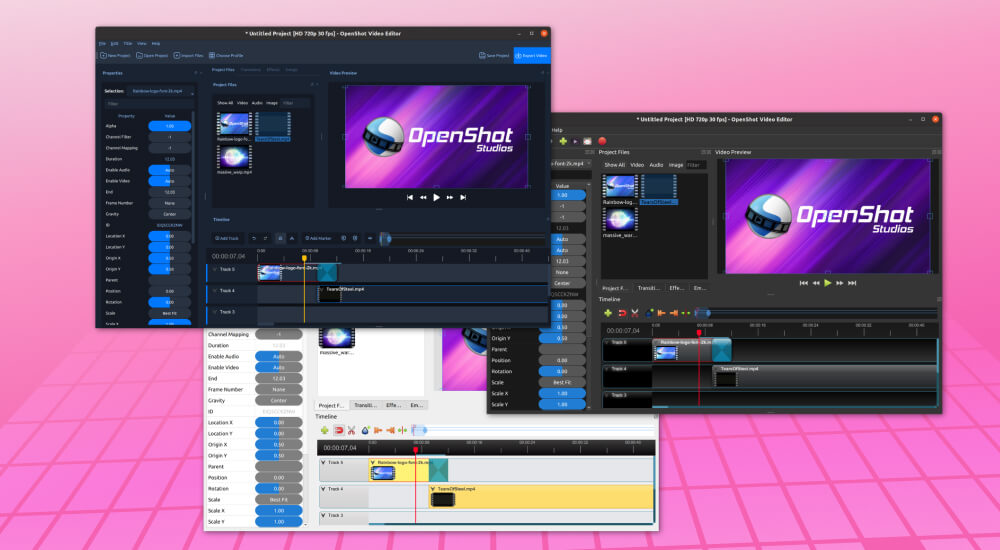1000x550 pixels.
Task: Click the previous marker icon in the blue-themed toolbar
Action: [x=344, y=238]
